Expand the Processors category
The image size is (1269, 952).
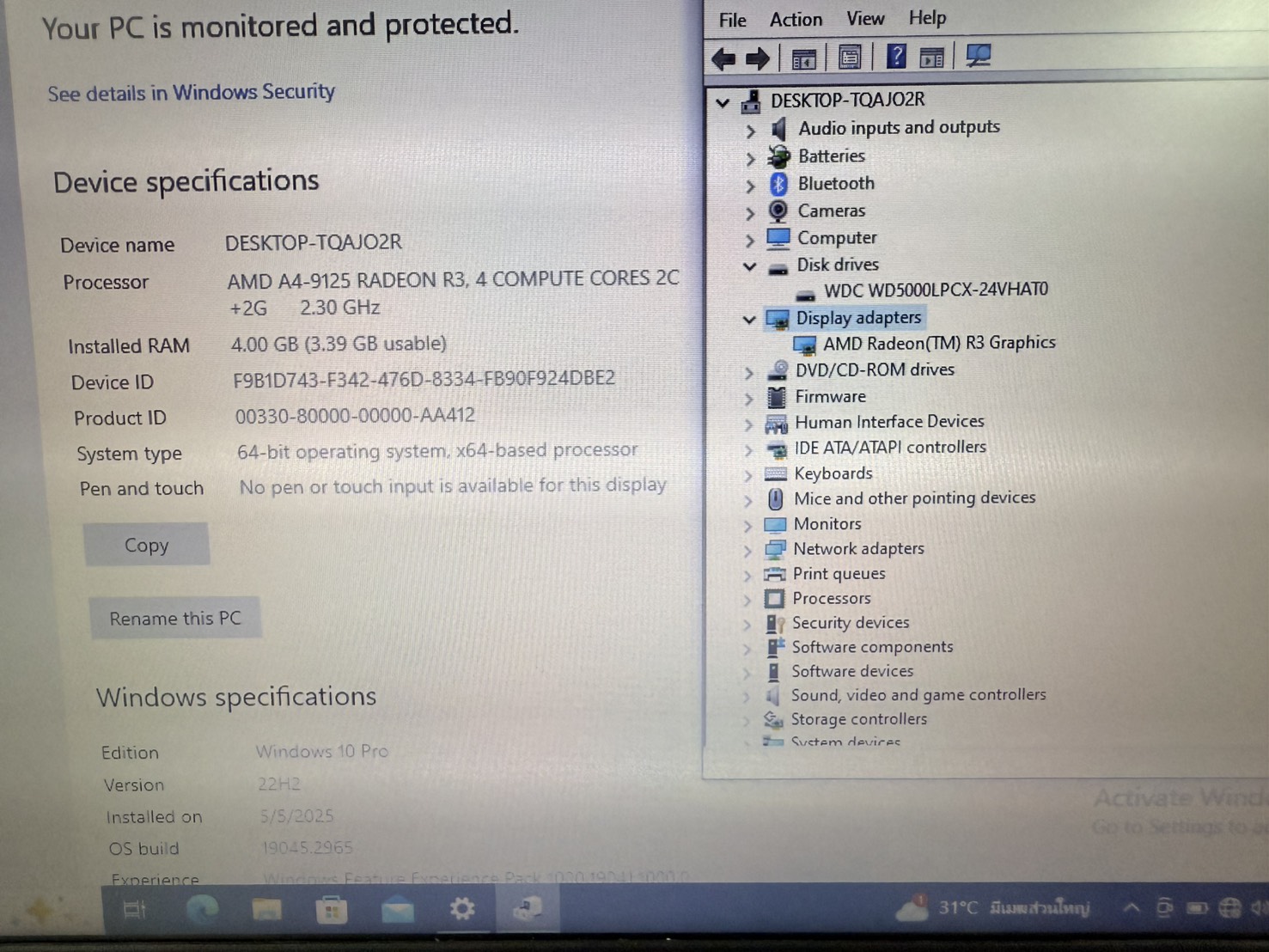pos(748,600)
